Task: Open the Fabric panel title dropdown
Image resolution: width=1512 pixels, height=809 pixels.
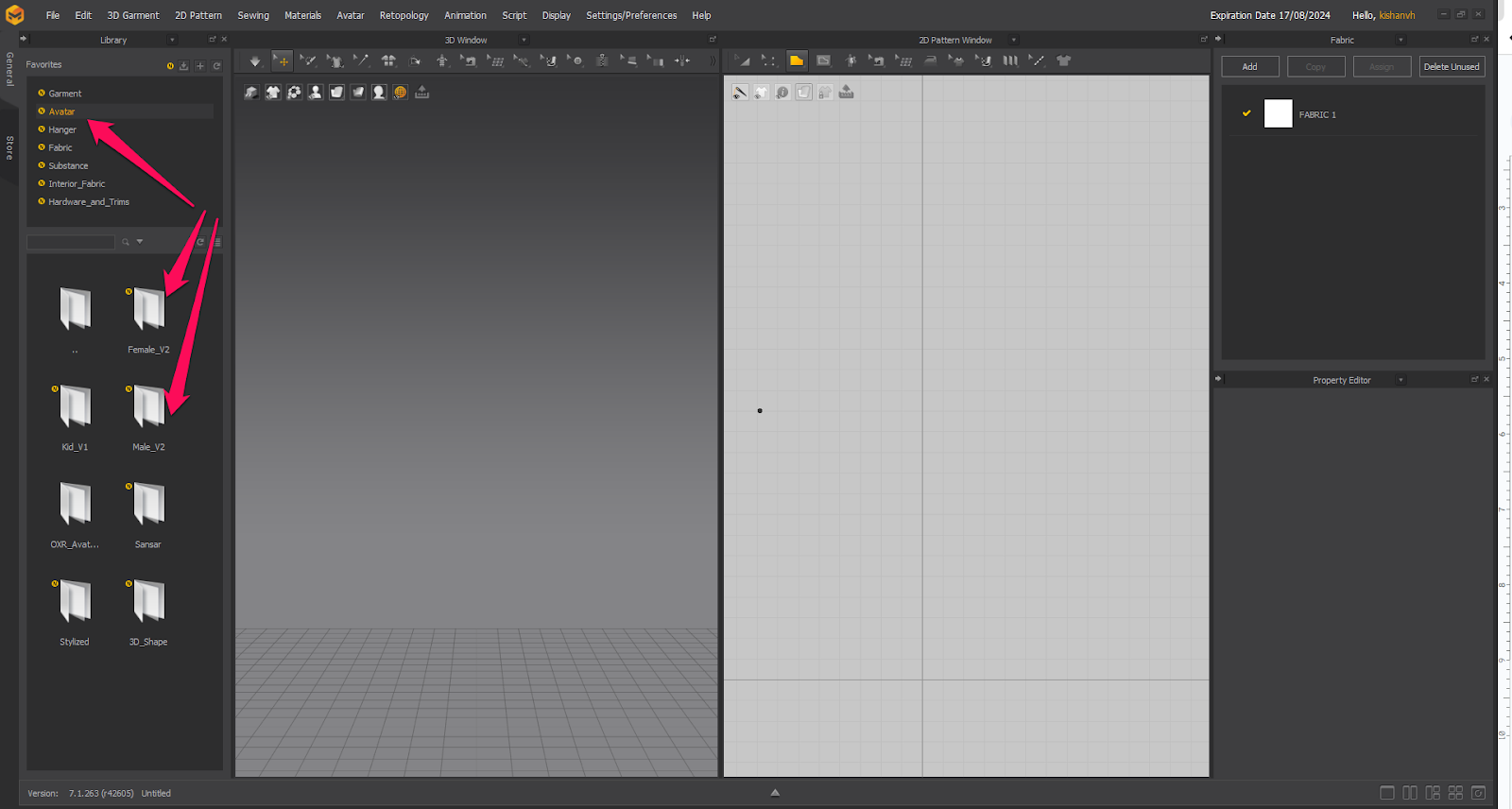Action: click(x=1400, y=40)
